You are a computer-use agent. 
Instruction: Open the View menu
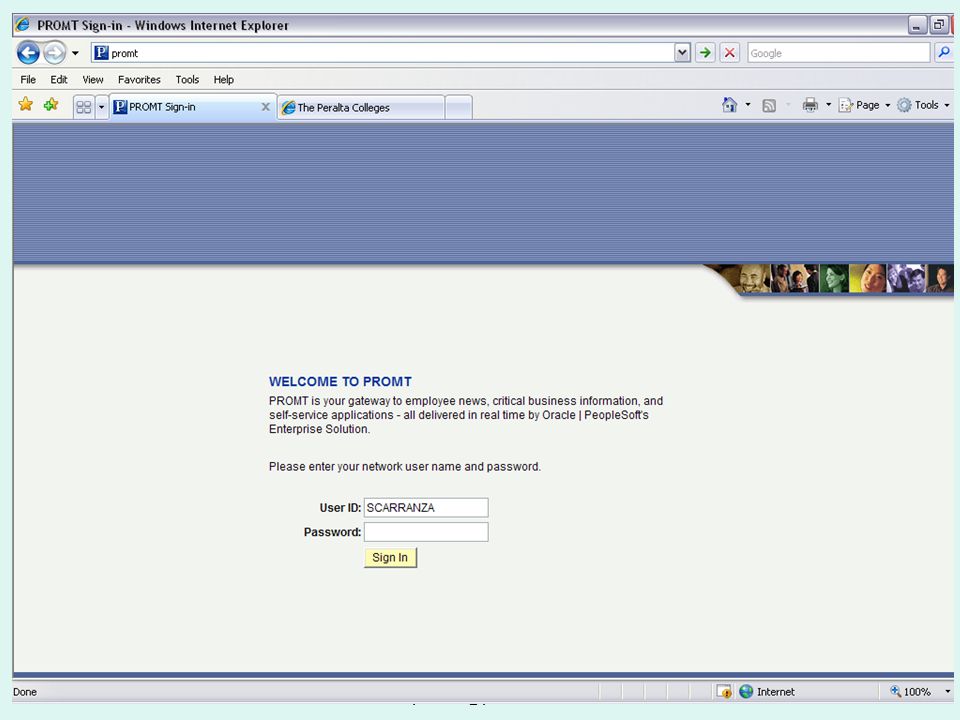93,80
